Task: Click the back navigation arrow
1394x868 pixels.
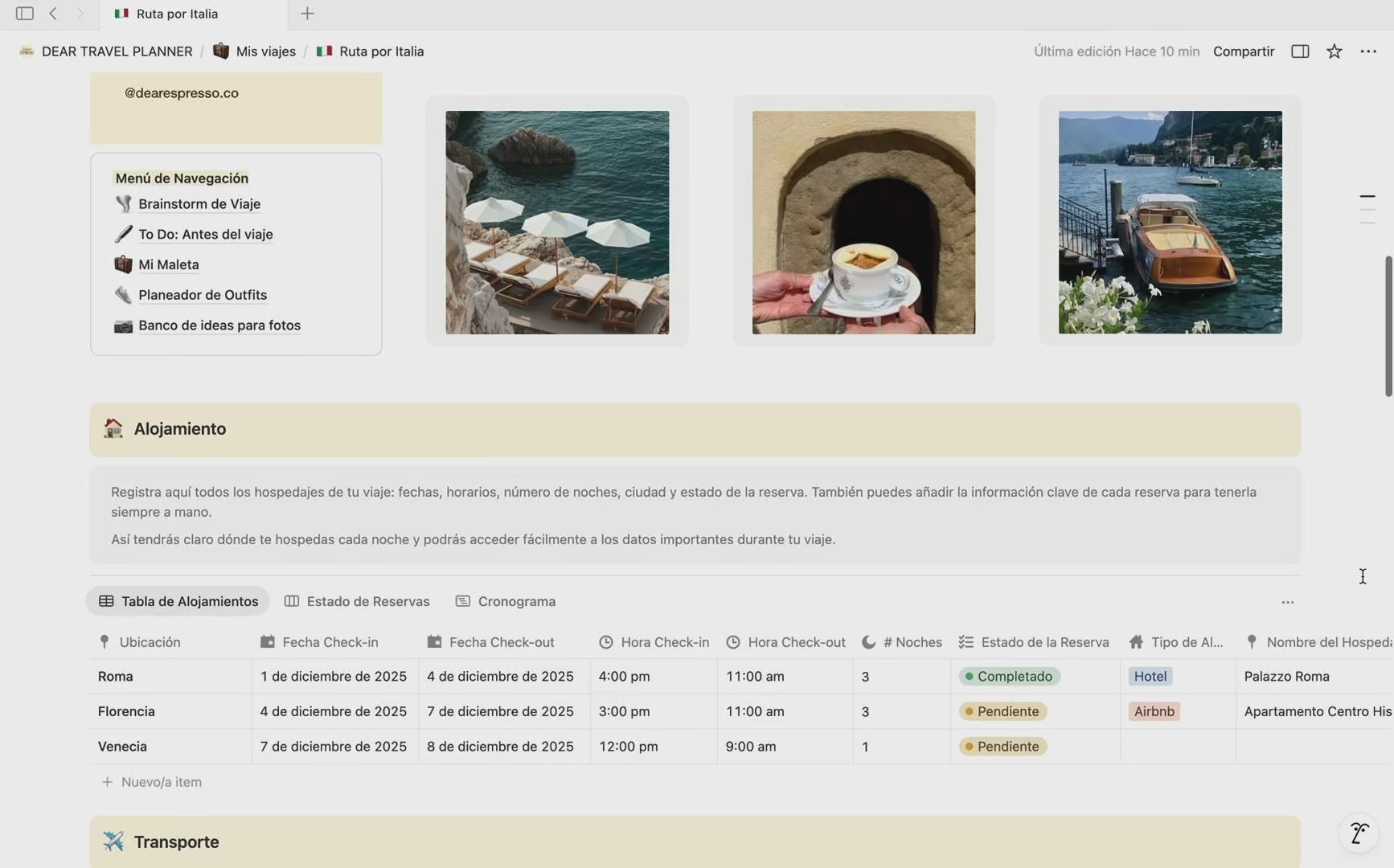Action: click(53, 14)
